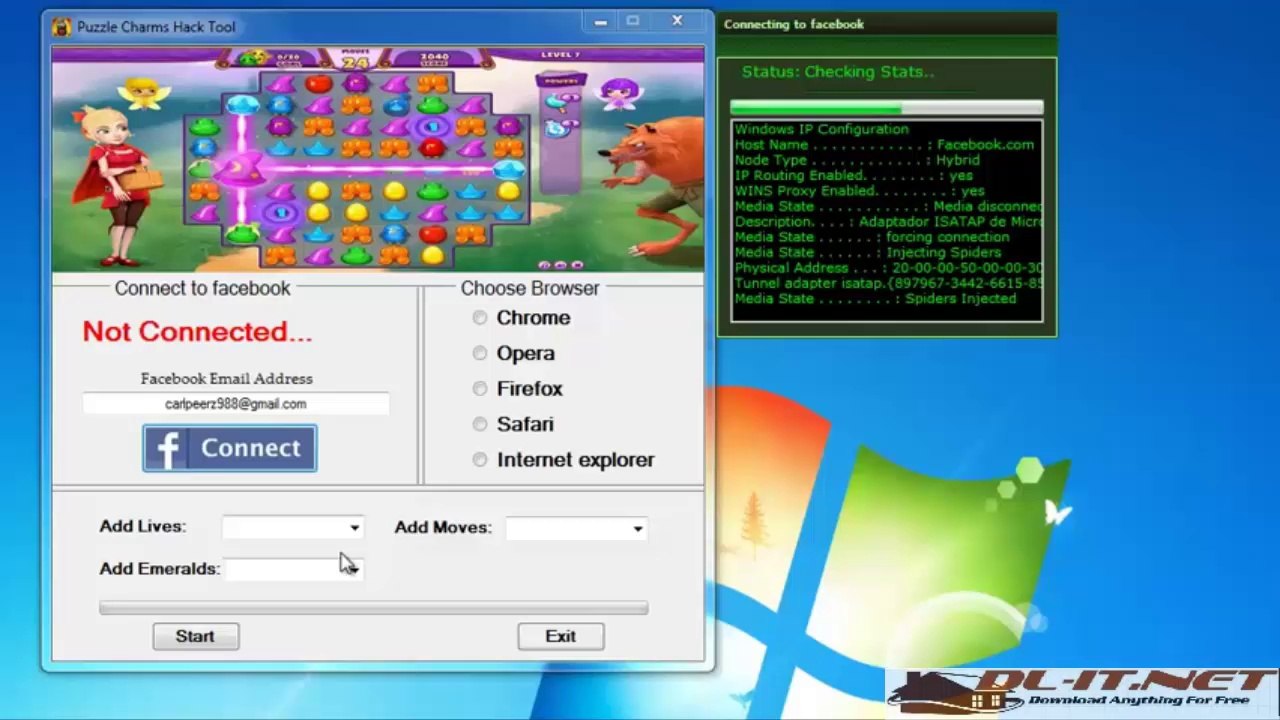The width and height of the screenshot is (1280, 720).
Task: Click the 'Media State: forcing connection' log line
Action: pos(872,237)
